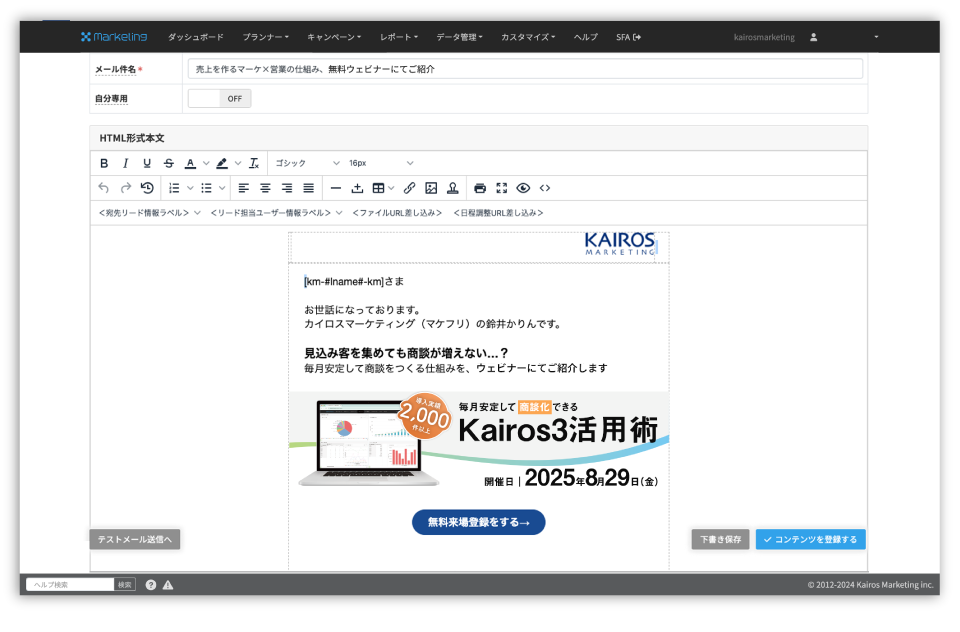
Task: Insert a hyperlink with the chain icon
Action: point(410,188)
